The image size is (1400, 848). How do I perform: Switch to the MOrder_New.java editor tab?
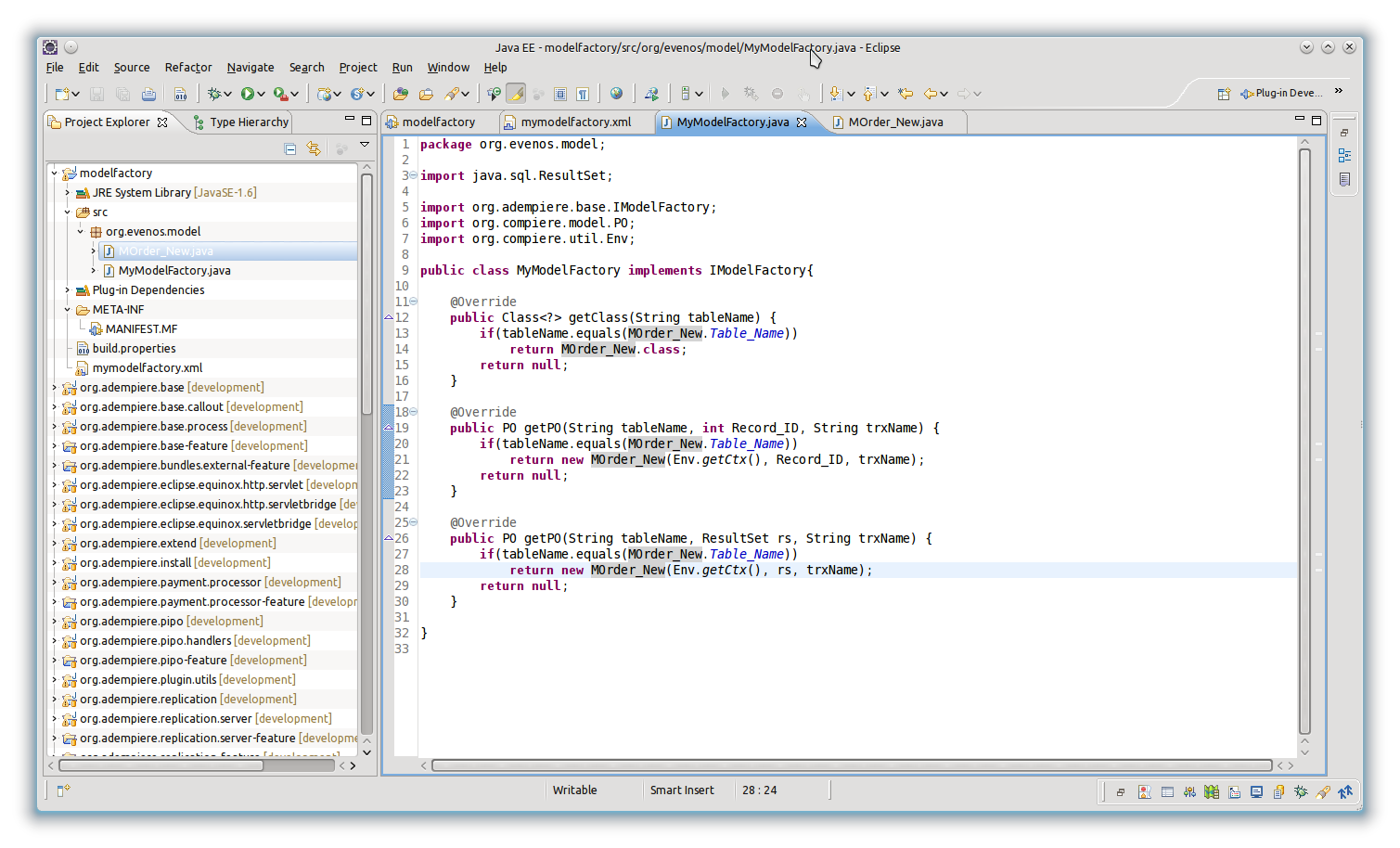[895, 122]
